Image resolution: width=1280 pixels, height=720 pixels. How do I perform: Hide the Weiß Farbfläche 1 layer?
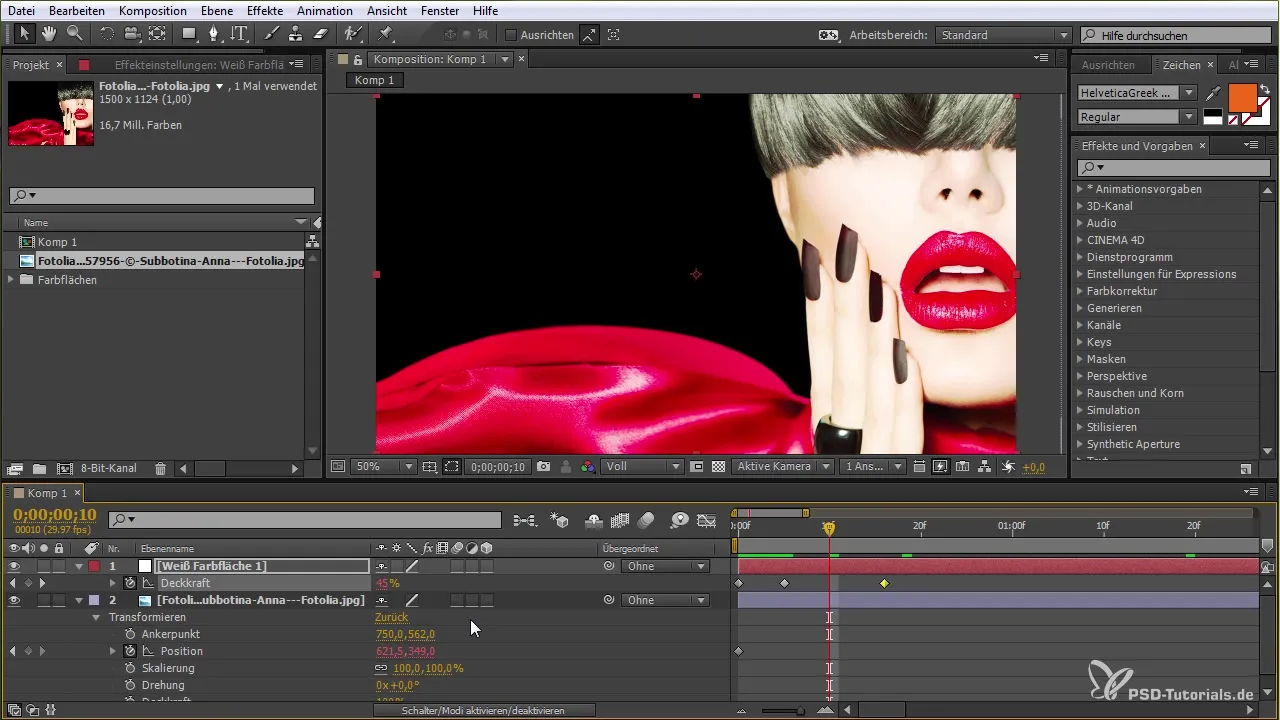point(14,566)
